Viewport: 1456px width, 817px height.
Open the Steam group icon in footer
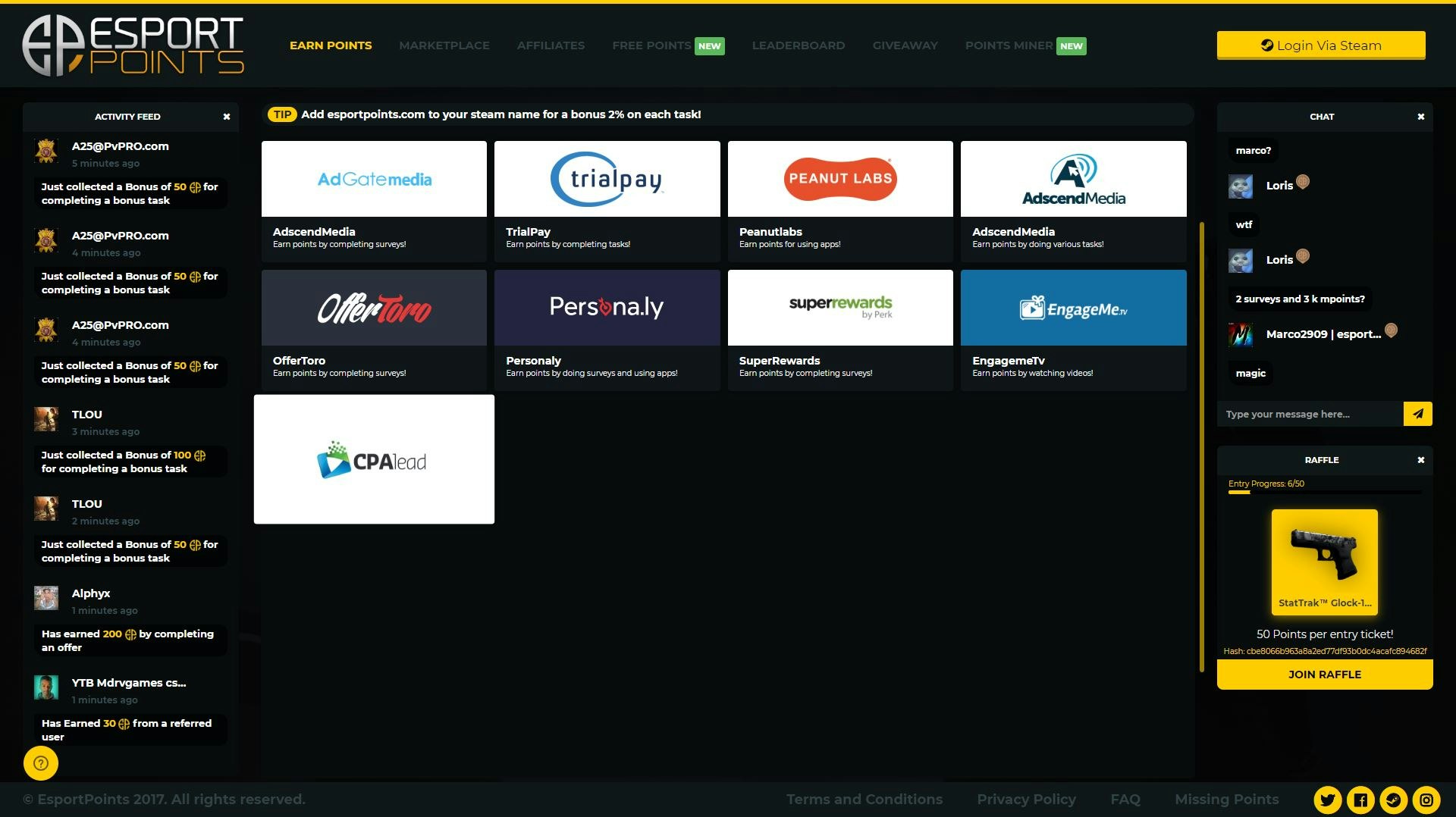[1394, 800]
